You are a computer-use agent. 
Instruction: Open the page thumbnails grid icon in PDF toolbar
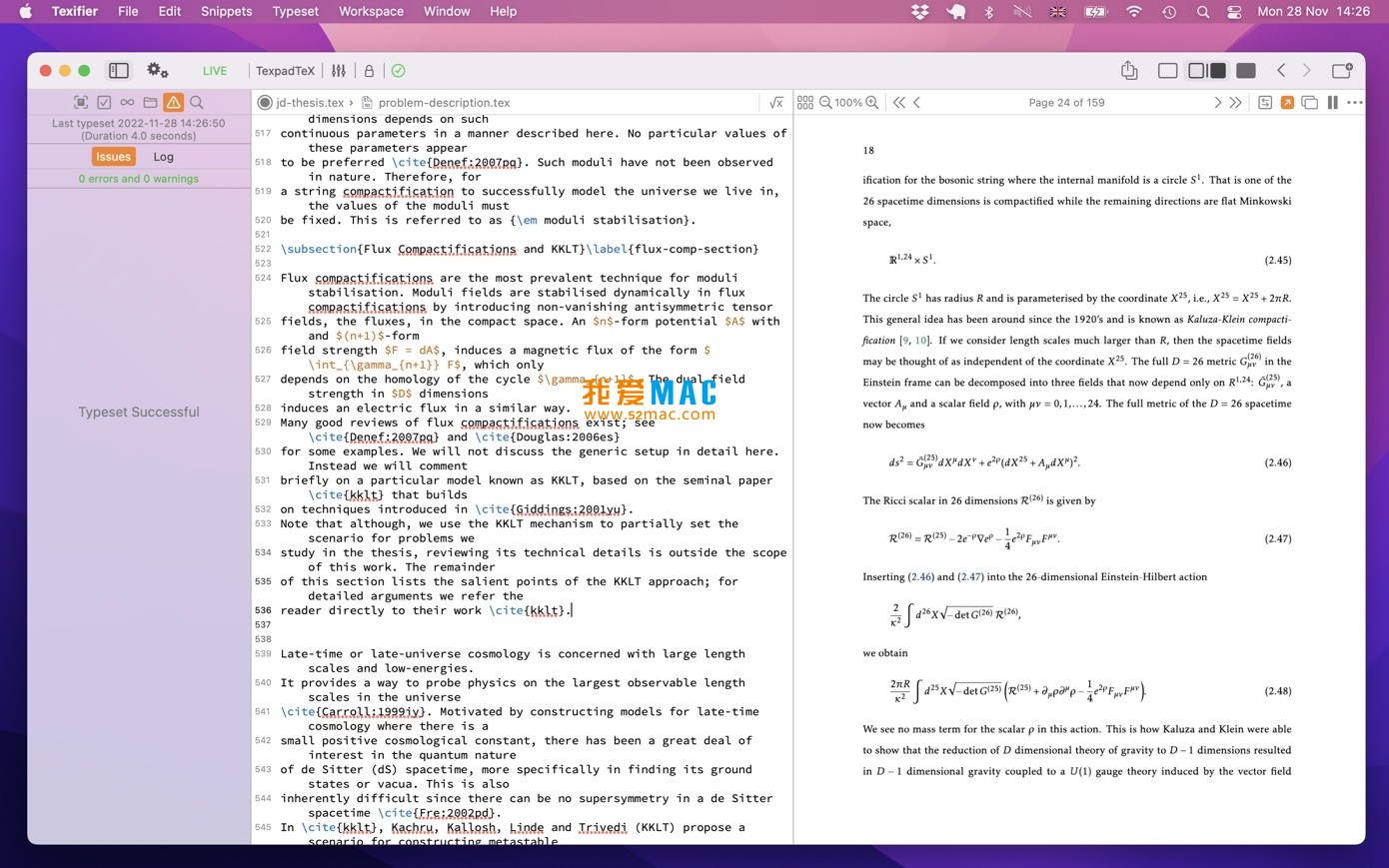tap(805, 102)
